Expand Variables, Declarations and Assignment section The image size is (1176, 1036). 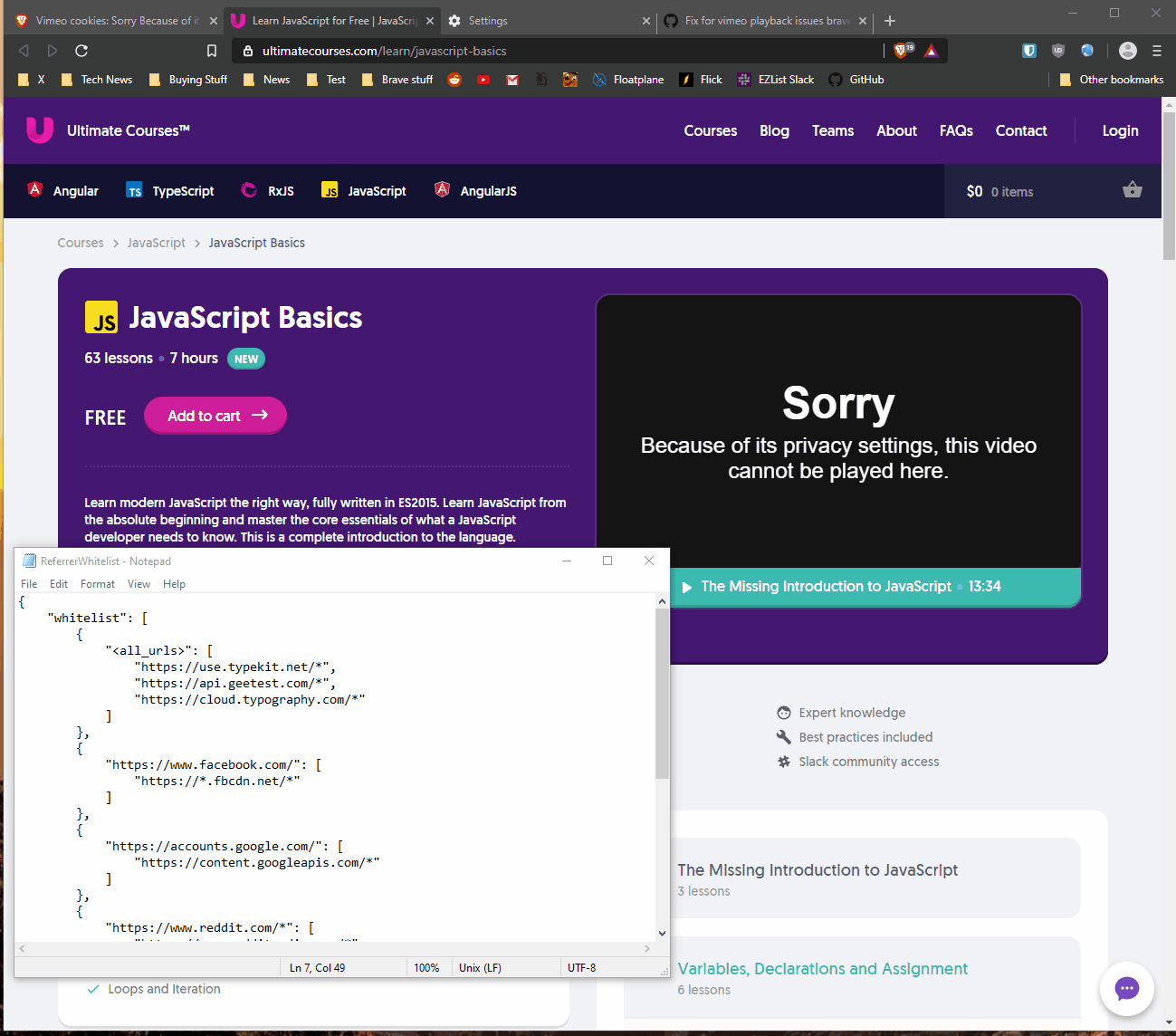click(x=822, y=969)
